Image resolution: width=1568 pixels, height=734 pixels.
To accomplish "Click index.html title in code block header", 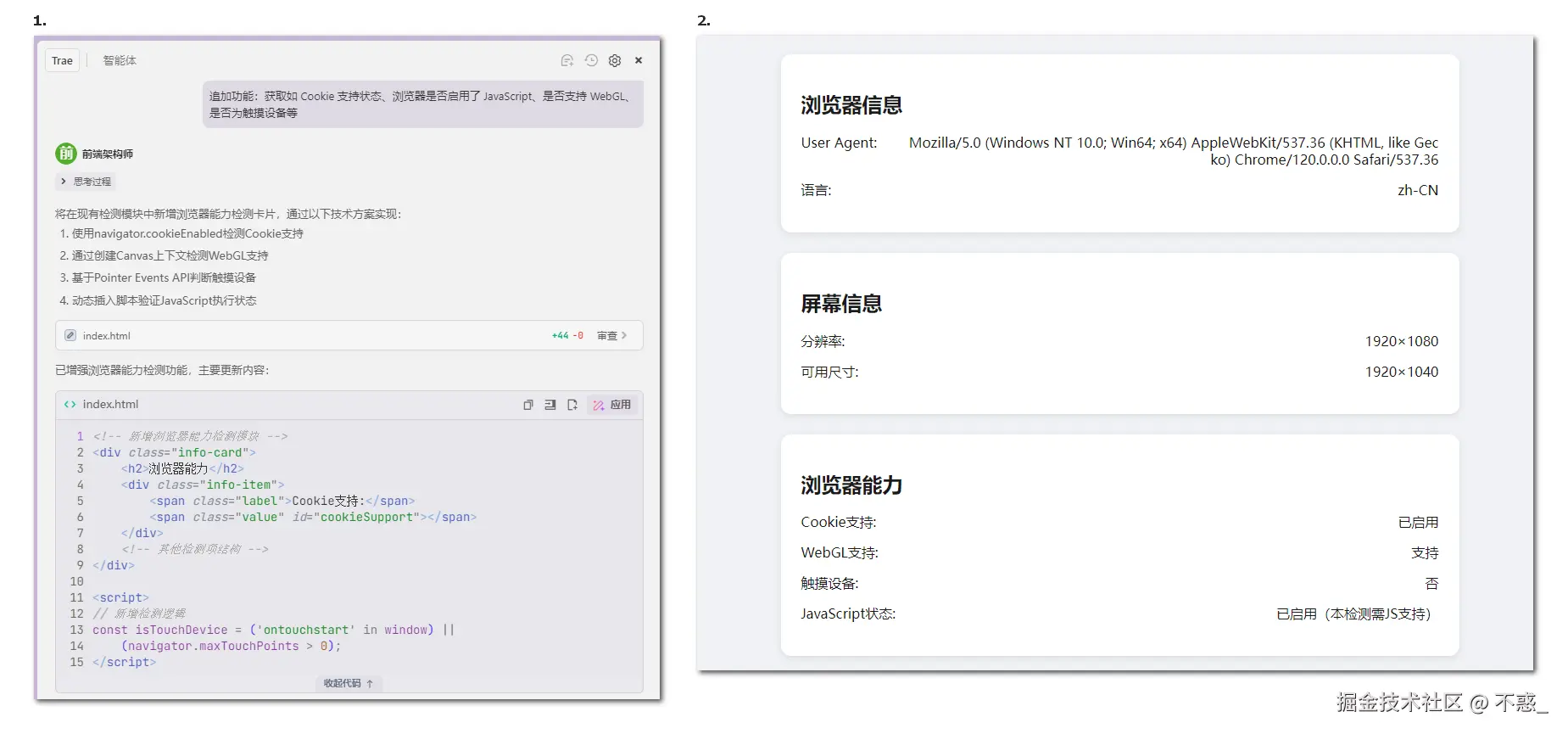I will (110, 405).
